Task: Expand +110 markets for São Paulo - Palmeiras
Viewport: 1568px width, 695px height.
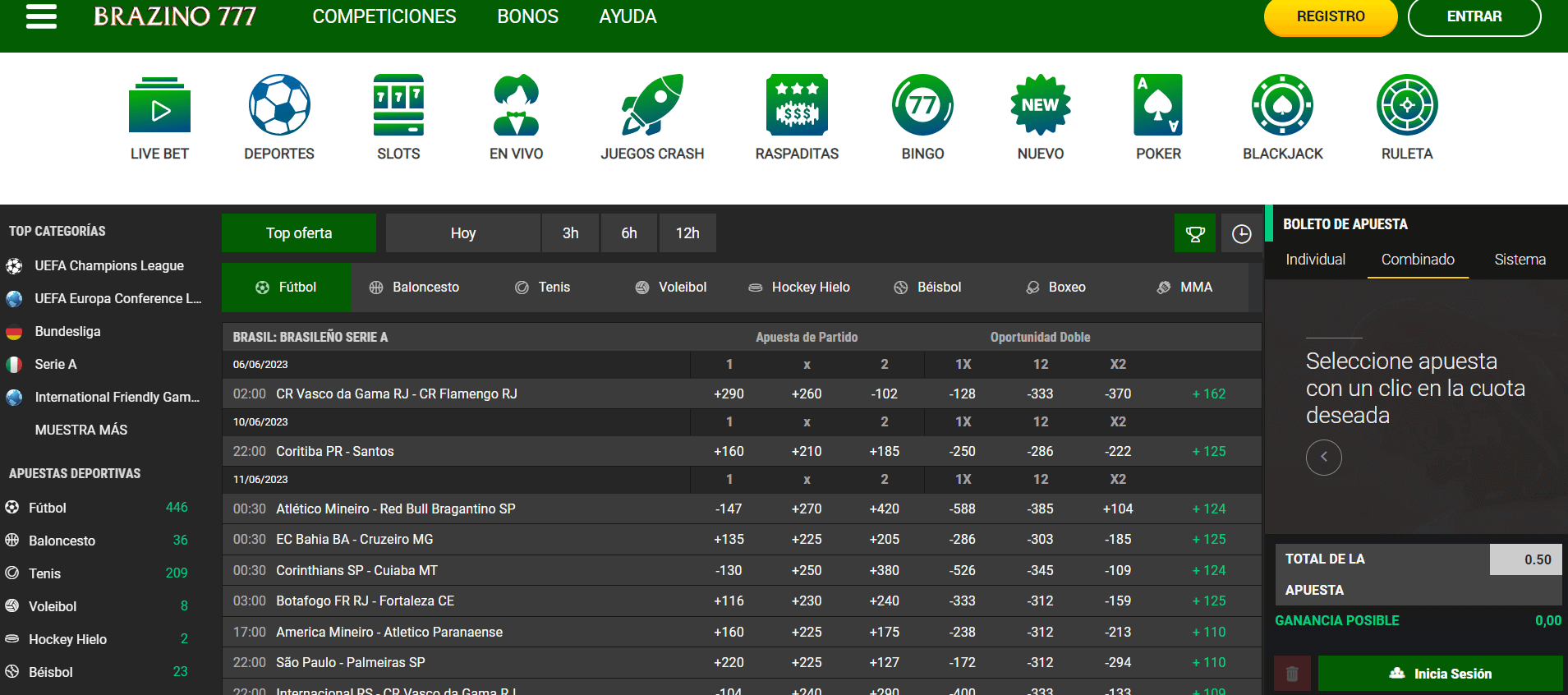Action: point(1208,663)
